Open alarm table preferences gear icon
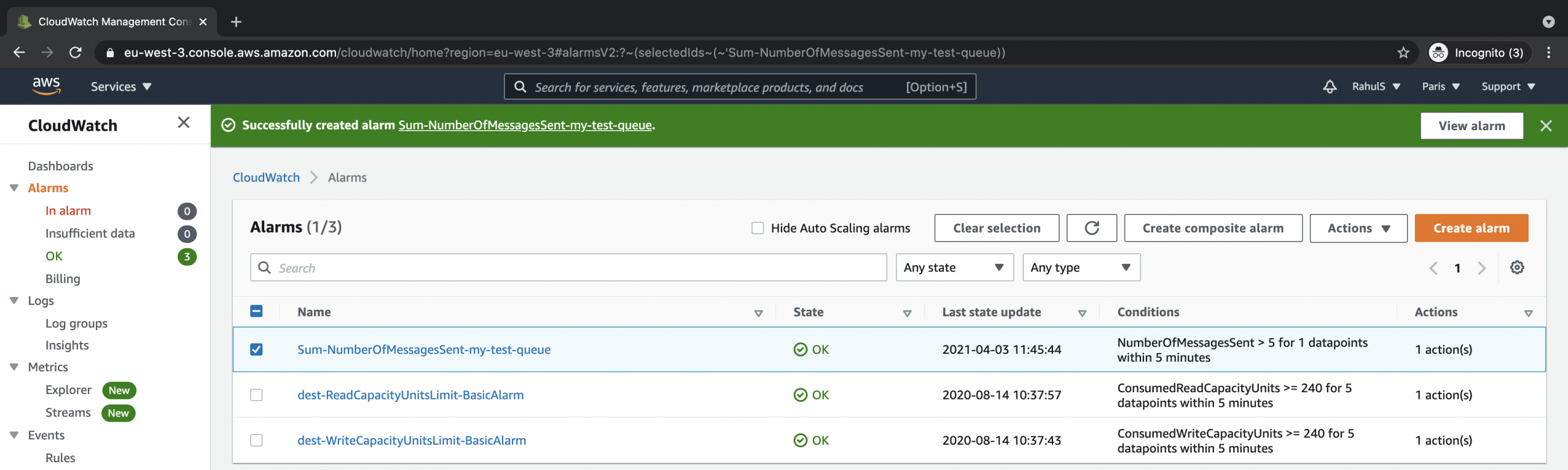 1517,268
